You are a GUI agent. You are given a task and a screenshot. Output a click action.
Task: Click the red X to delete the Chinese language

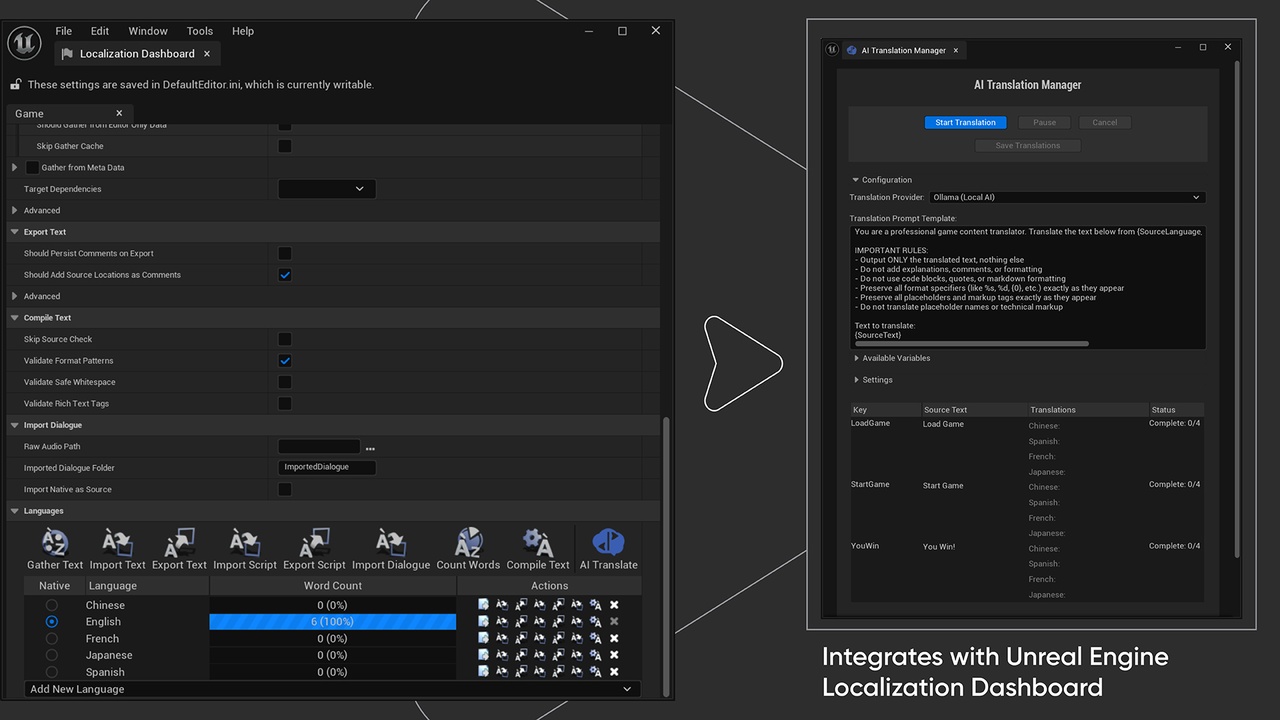(614, 604)
